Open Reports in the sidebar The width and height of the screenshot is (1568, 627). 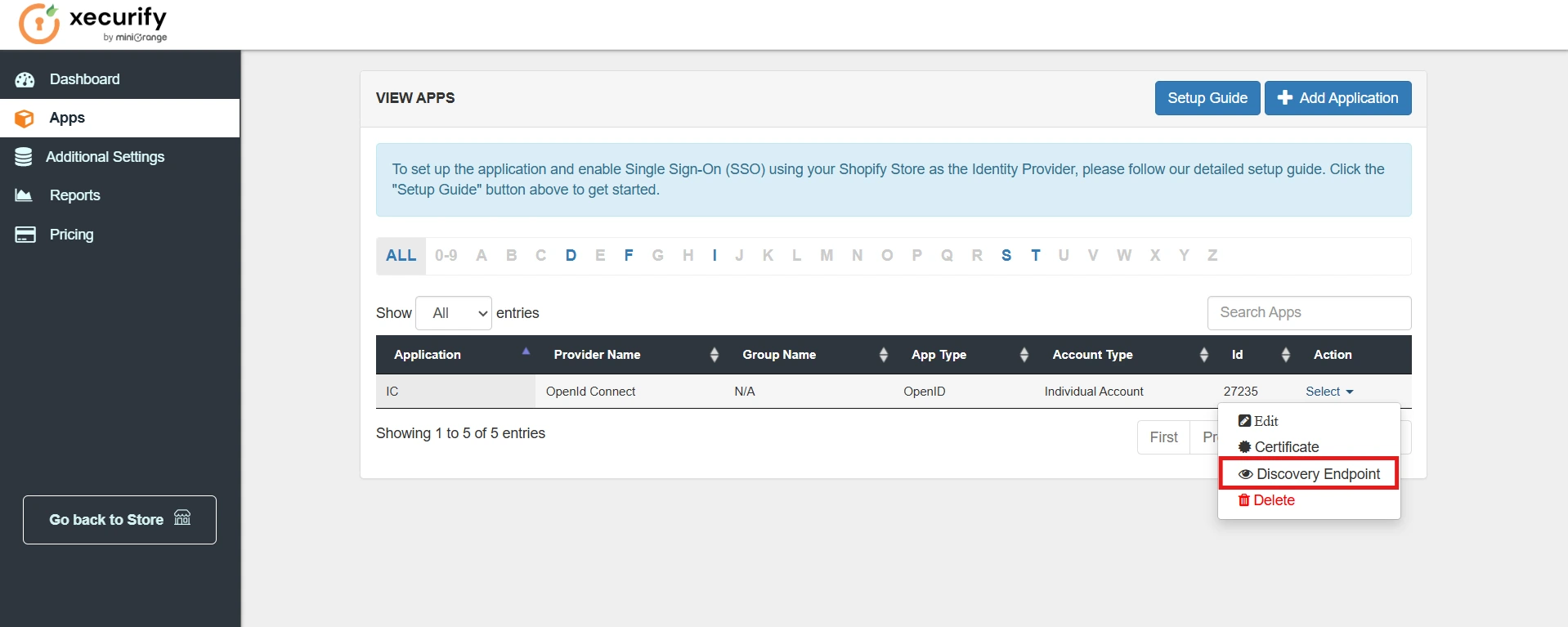tap(120, 195)
